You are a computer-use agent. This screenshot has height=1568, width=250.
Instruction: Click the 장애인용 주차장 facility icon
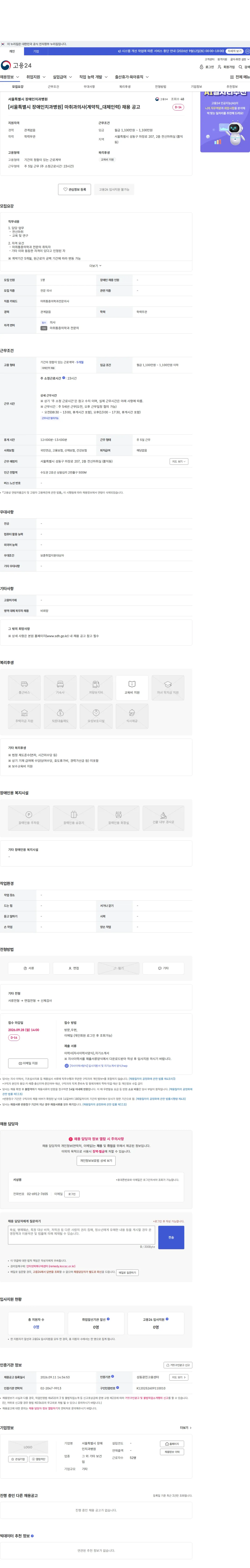(29, 818)
